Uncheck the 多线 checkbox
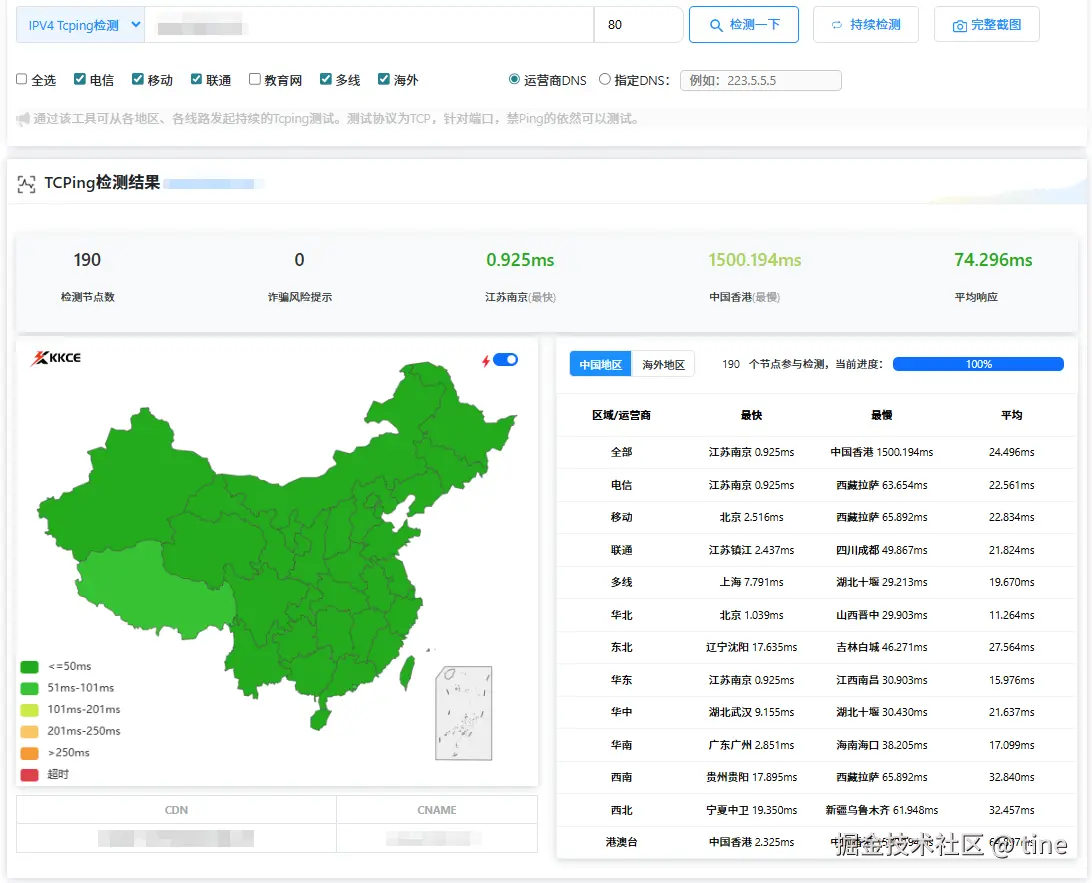The width and height of the screenshot is (1092, 883). pyautogui.click(x=325, y=79)
